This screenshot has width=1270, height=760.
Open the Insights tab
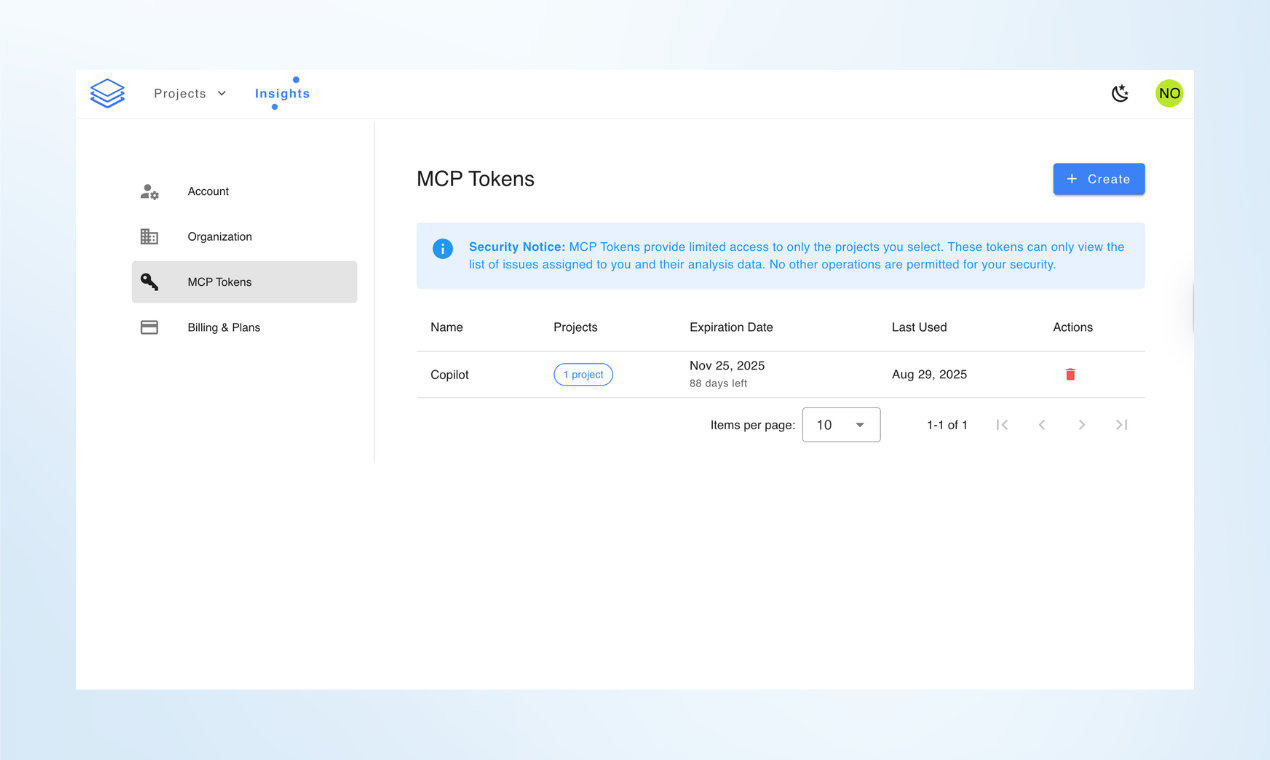click(282, 94)
